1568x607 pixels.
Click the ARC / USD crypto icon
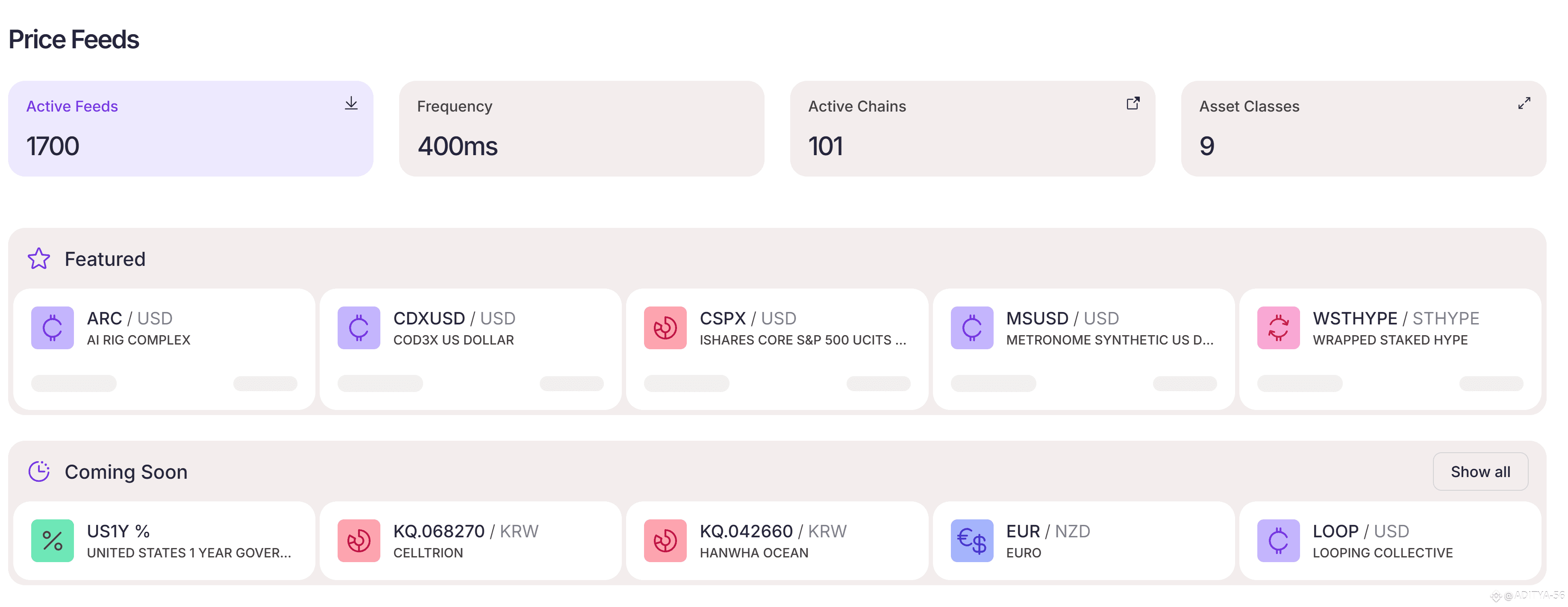52,327
